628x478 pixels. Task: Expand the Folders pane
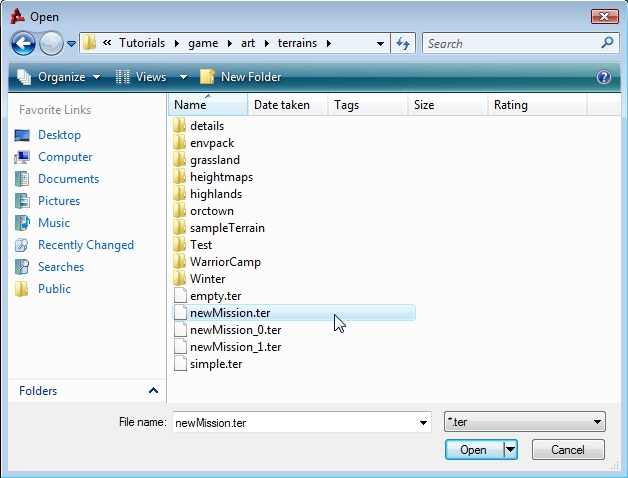[153, 391]
